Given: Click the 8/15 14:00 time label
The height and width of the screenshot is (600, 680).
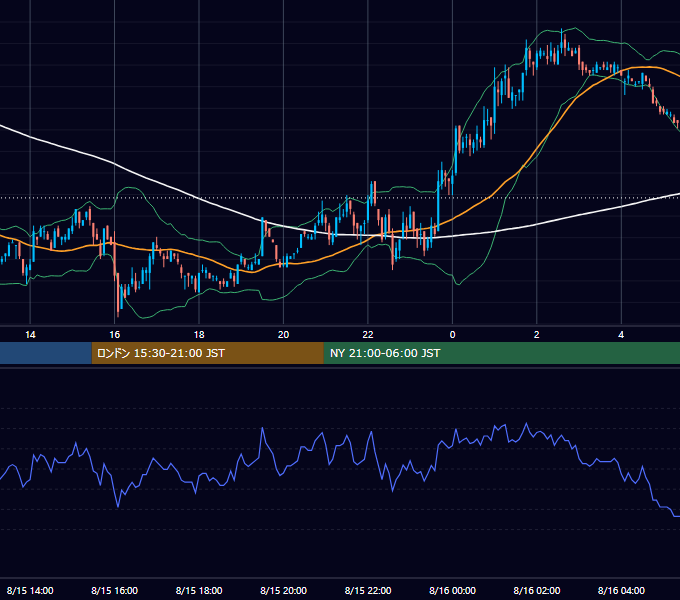Looking at the screenshot, I should (x=30, y=590).
